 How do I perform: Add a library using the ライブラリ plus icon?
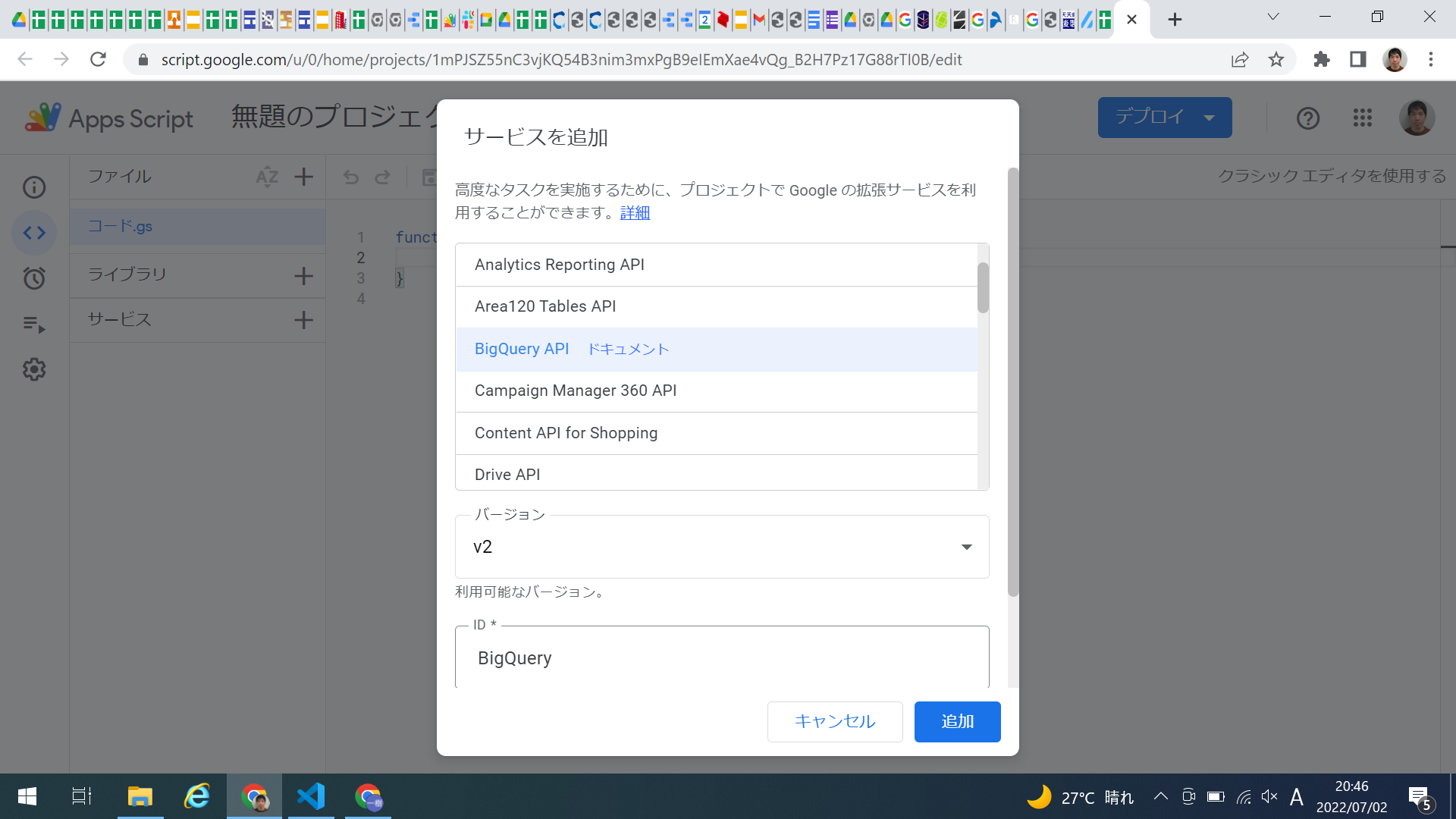tap(303, 275)
